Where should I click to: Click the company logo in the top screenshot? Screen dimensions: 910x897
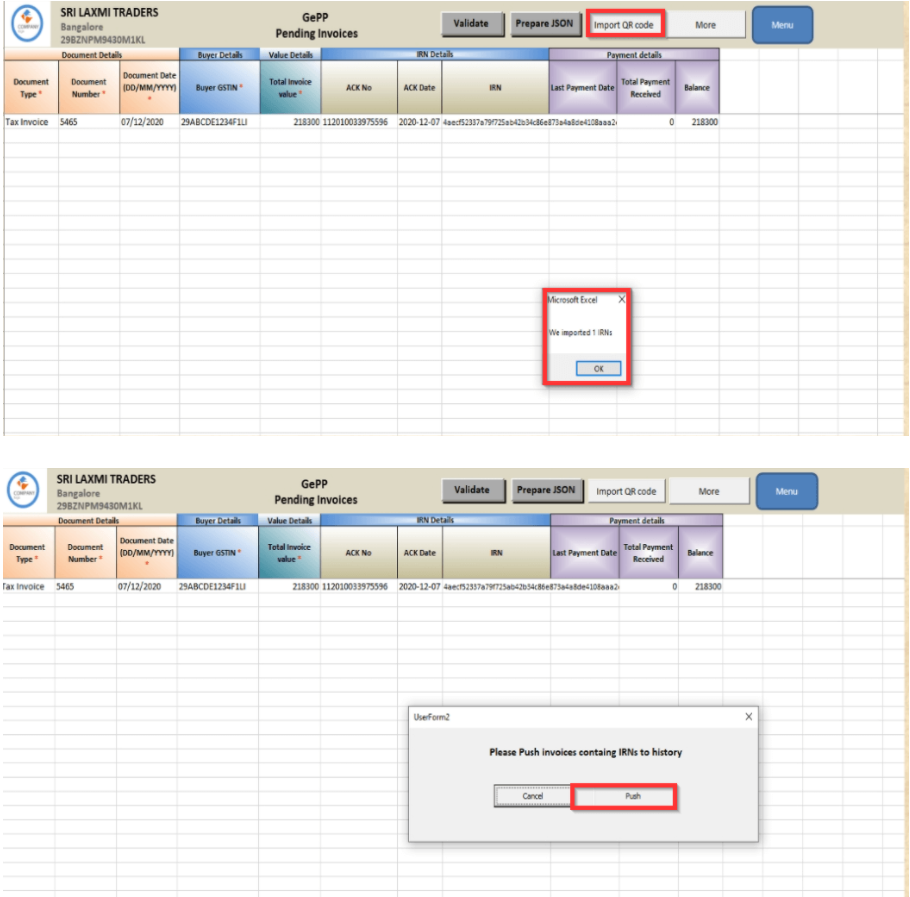[x=27, y=24]
